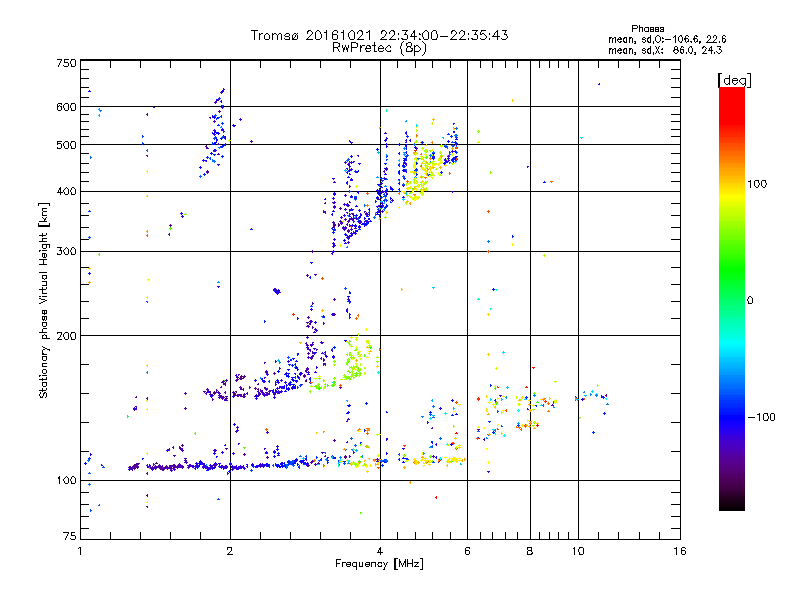
Task: Click the y-axis tick label "200"
Action: [66, 336]
